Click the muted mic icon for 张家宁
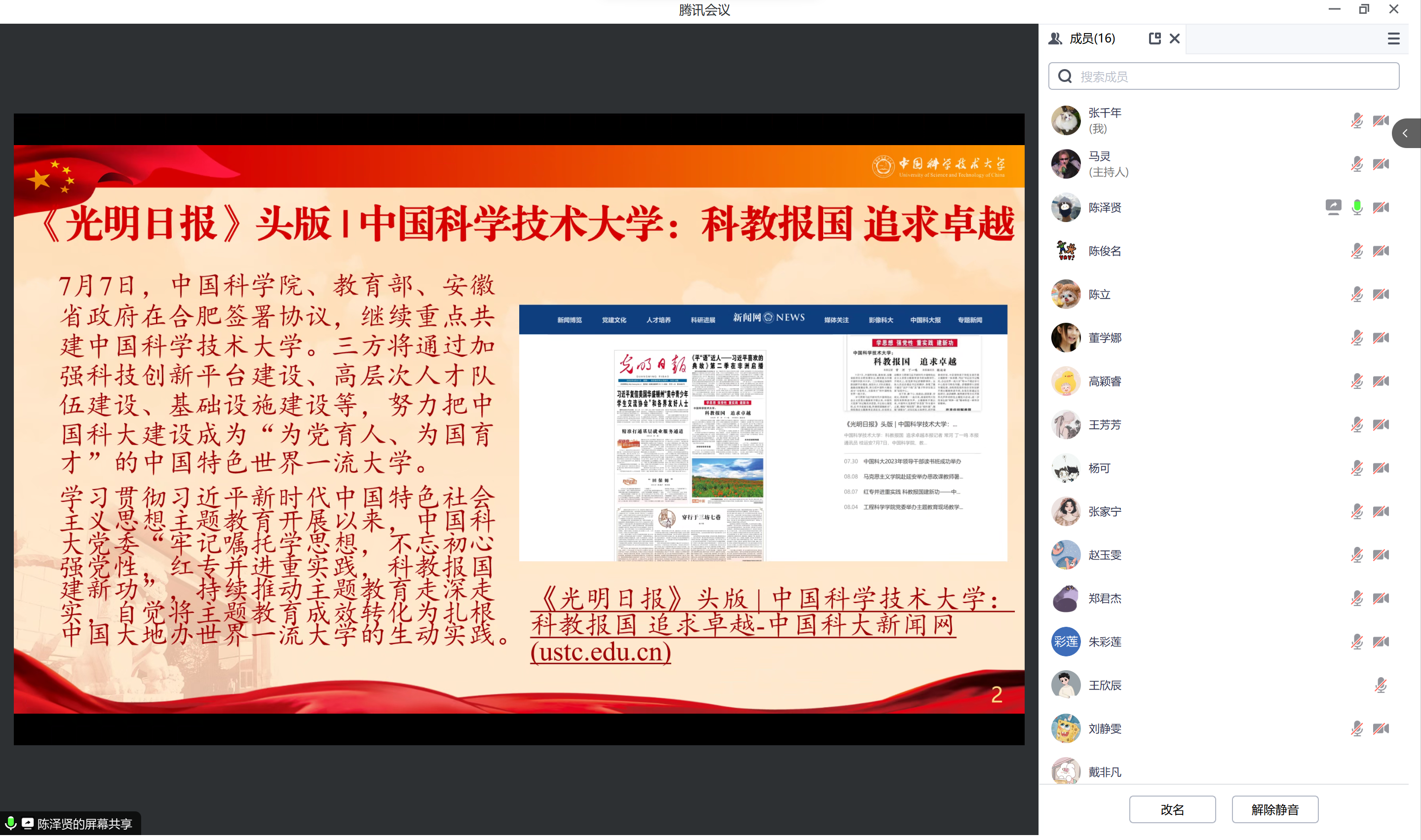This screenshot has height=840, width=1421. pyautogui.click(x=1356, y=512)
